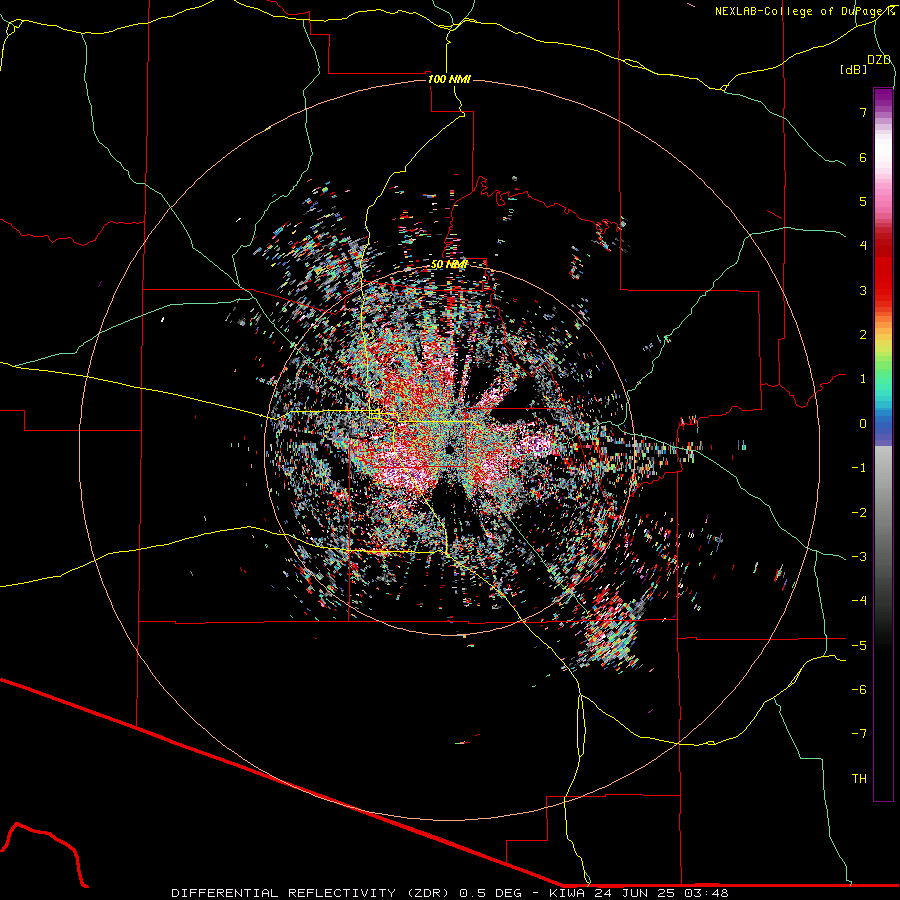The height and width of the screenshot is (900, 900).
Task: Click the 4 value on the color scale
Action: coord(863,246)
